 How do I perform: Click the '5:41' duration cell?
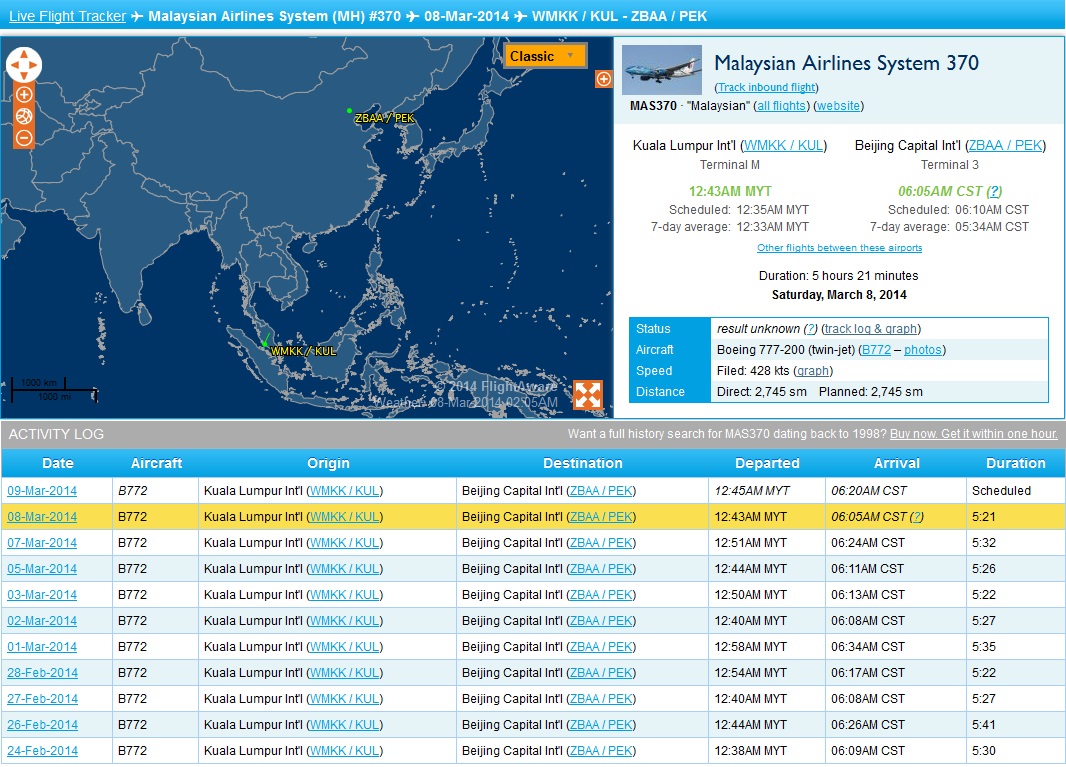[983, 725]
